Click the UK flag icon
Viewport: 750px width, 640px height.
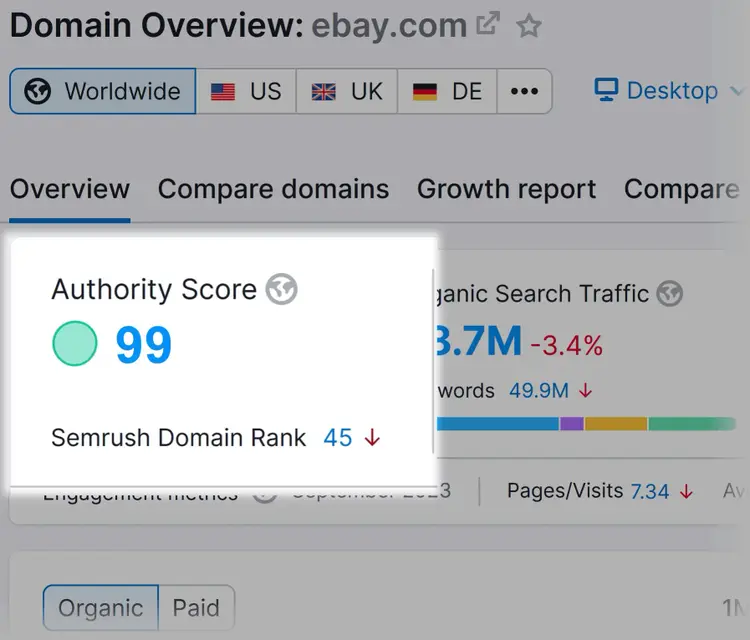(x=324, y=91)
